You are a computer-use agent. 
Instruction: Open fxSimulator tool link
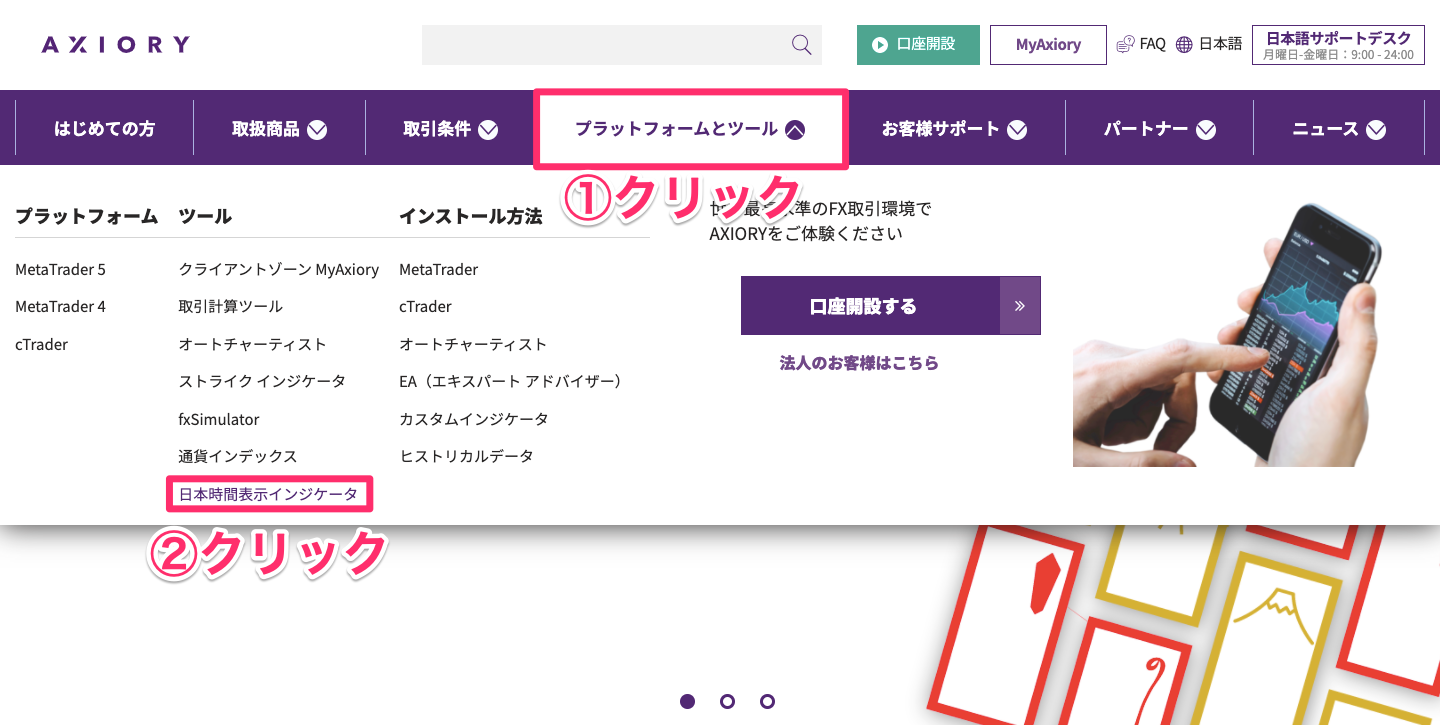[219, 419]
